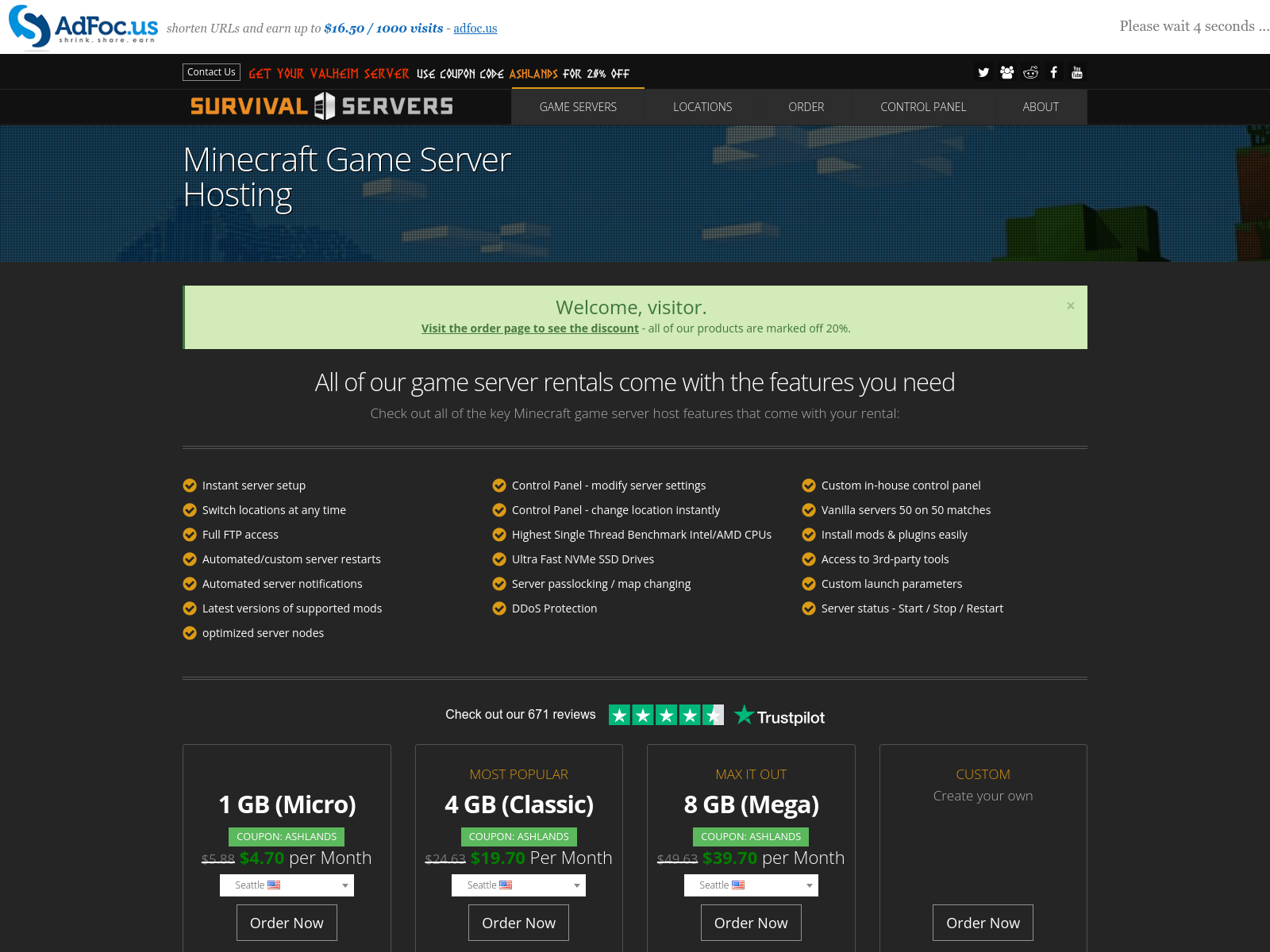Click checkmark beside Automated server notifications
The image size is (1270, 952).
pyautogui.click(x=190, y=584)
